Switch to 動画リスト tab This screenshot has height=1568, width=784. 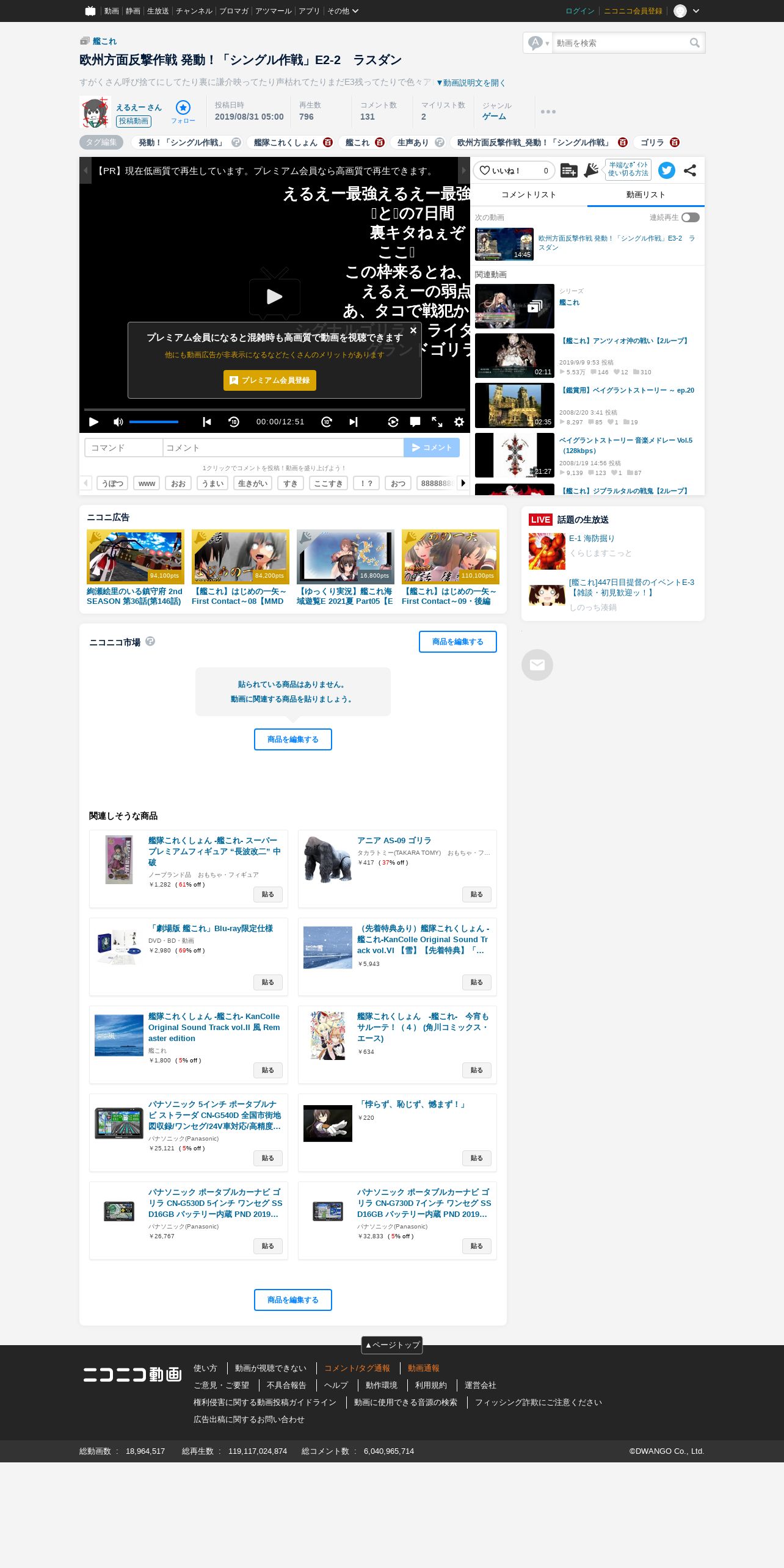point(645,195)
